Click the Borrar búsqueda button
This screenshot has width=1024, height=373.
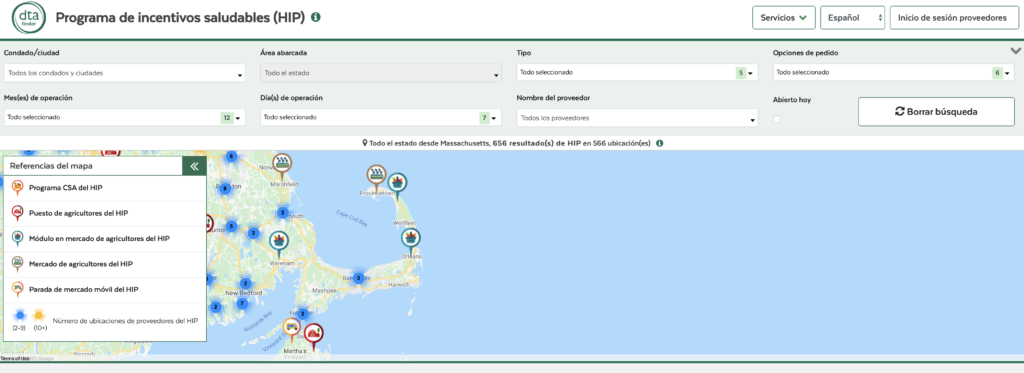pos(936,112)
